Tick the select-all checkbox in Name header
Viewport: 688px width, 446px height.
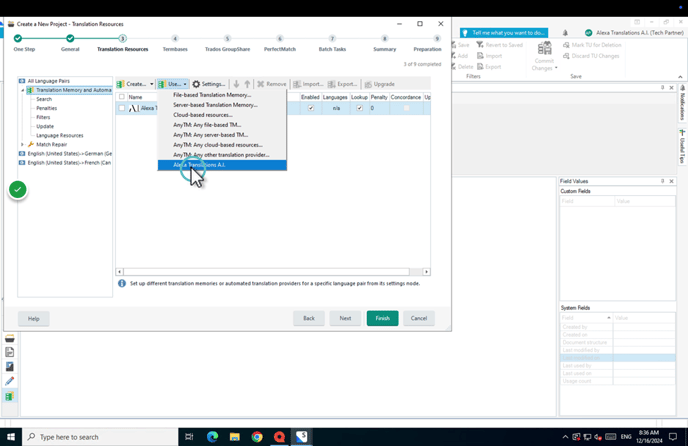(x=122, y=97)
